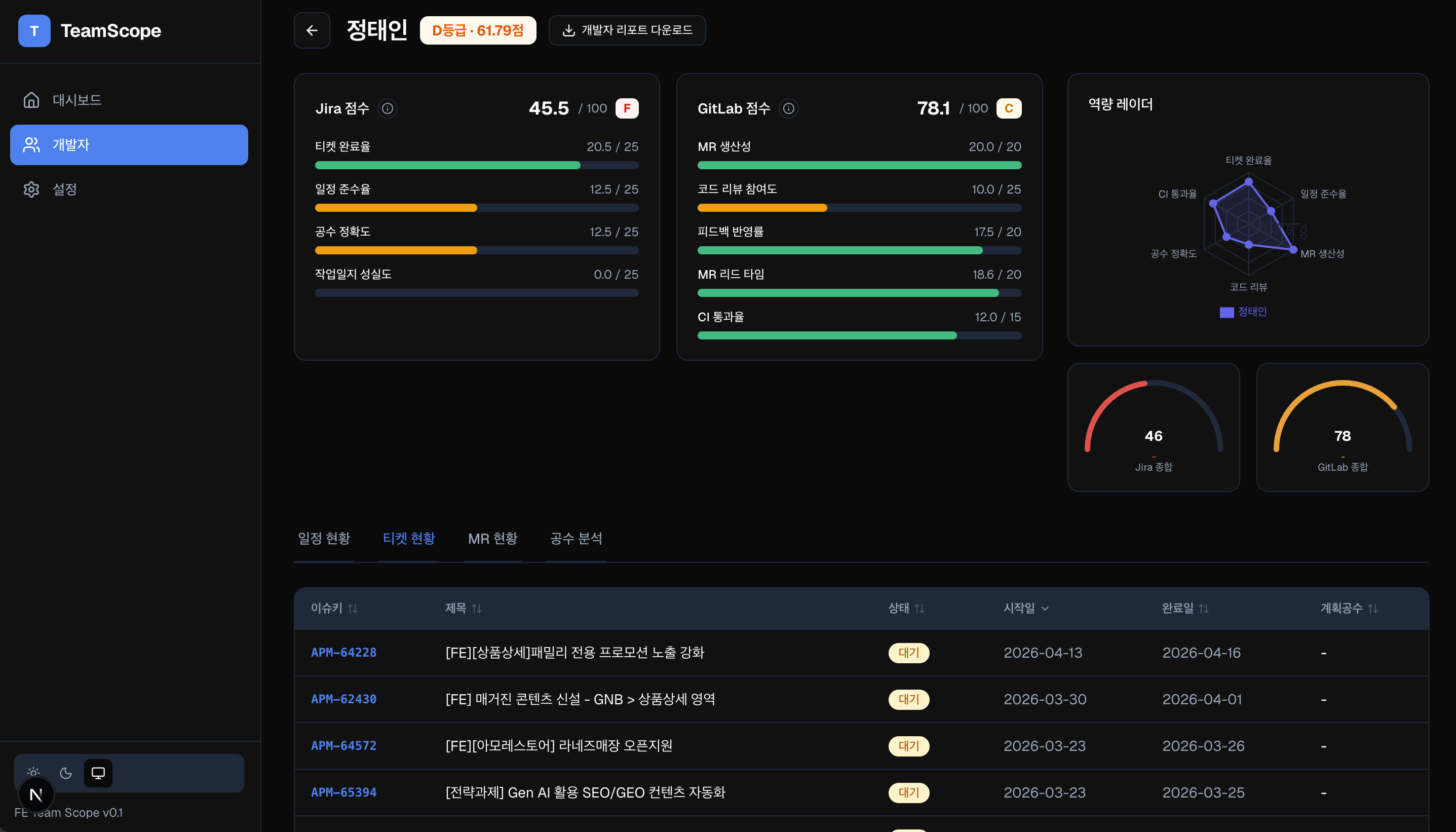Set theme to system using monitor icon
Image resolution: width=1456 pixels, height=832 pixels.
click(98, 772)
